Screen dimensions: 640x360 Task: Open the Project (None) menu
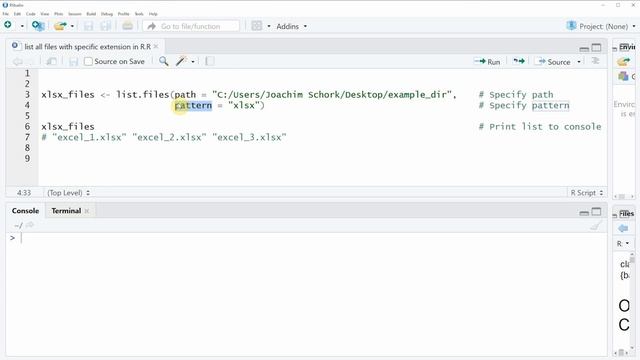click(601, 26)
